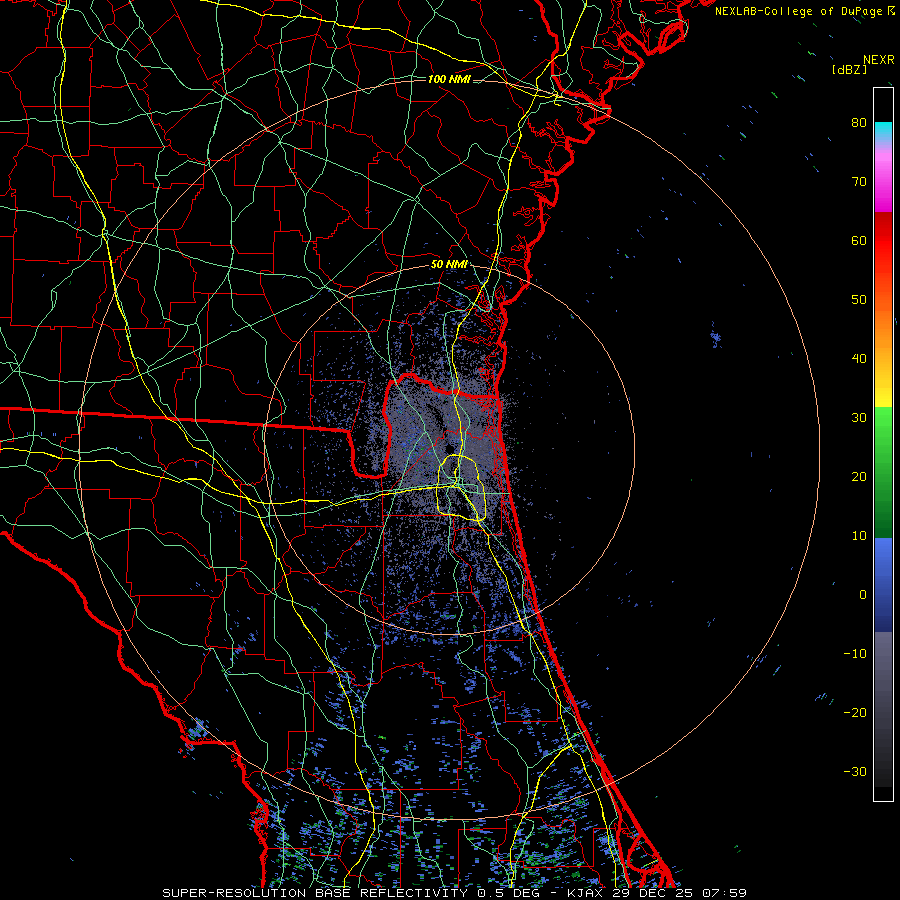Click the 0 dBZ scale value
Image resolution: width=900 pixels, height=900 pixels.
(863, 595)
